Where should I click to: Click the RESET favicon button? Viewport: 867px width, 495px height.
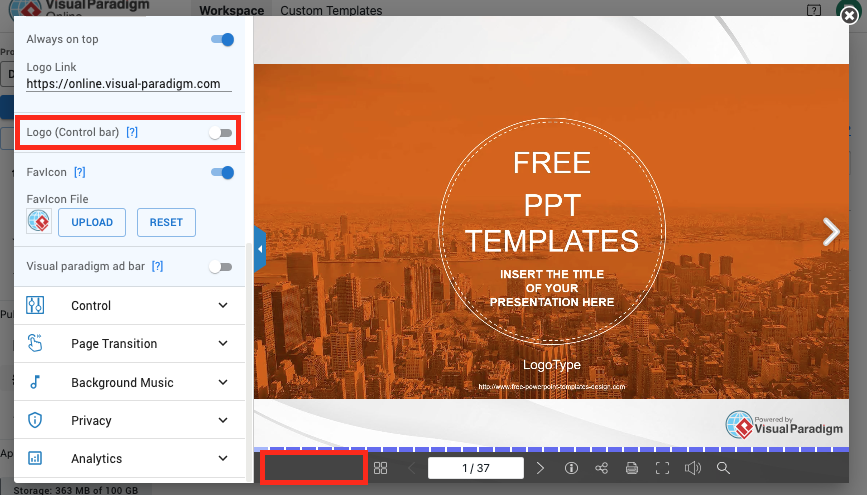point(166,222)
